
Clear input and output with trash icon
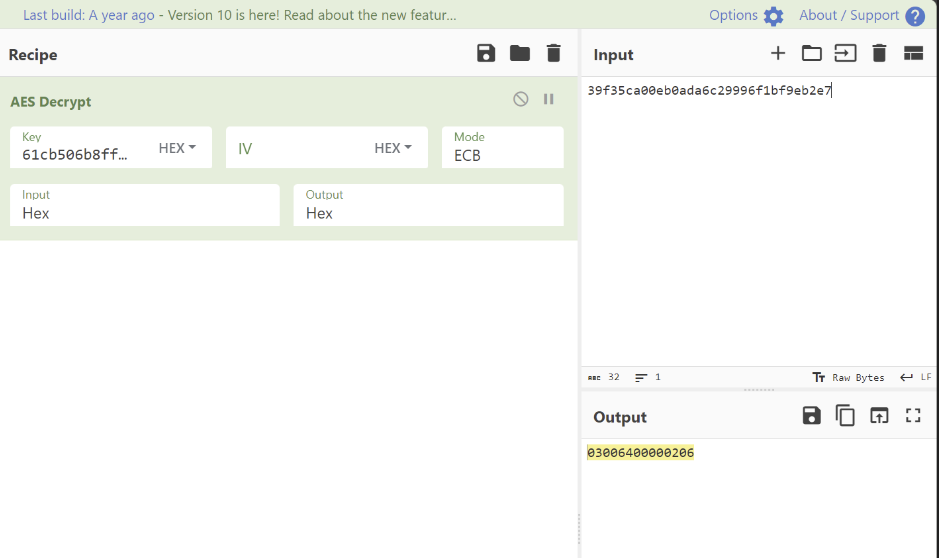(879, 53)
